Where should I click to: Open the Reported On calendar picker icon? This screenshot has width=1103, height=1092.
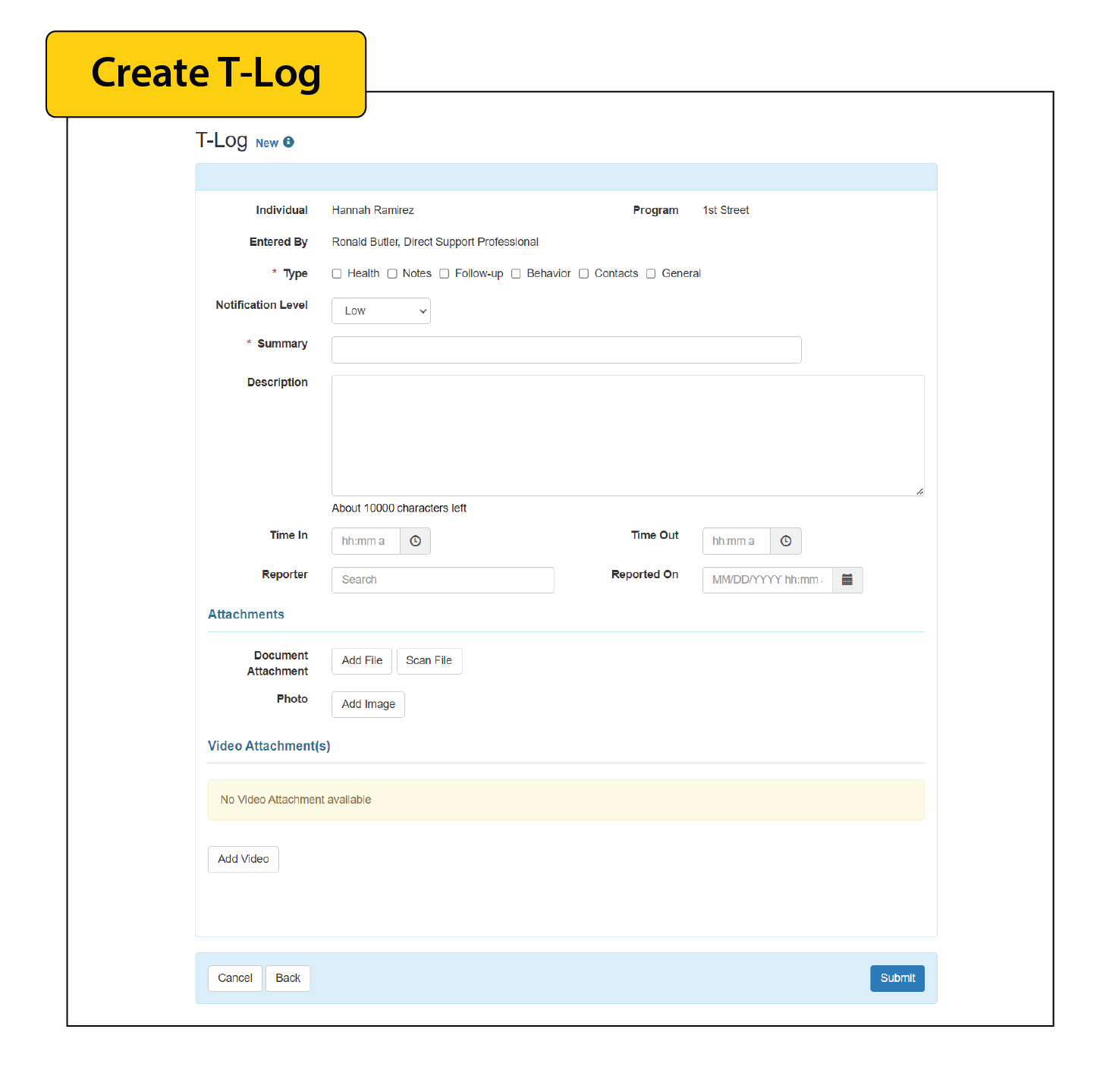(847, 579)
